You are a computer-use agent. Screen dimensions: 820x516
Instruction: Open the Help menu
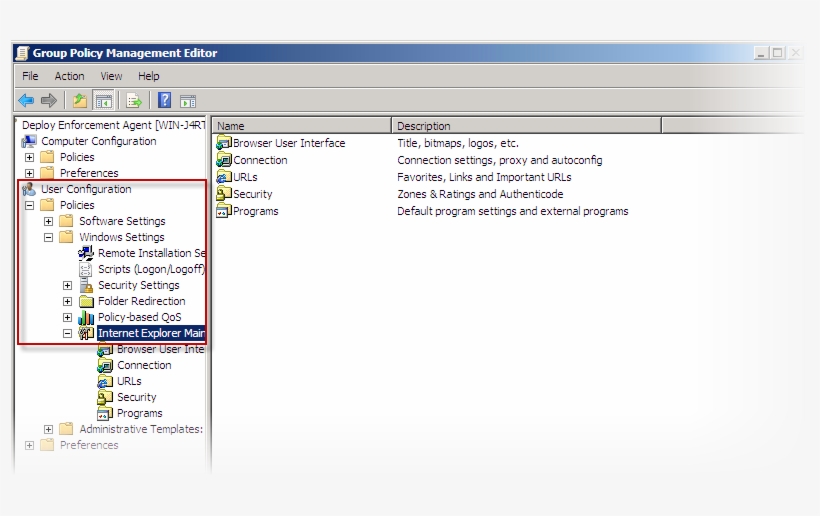(x=149, y=76)
